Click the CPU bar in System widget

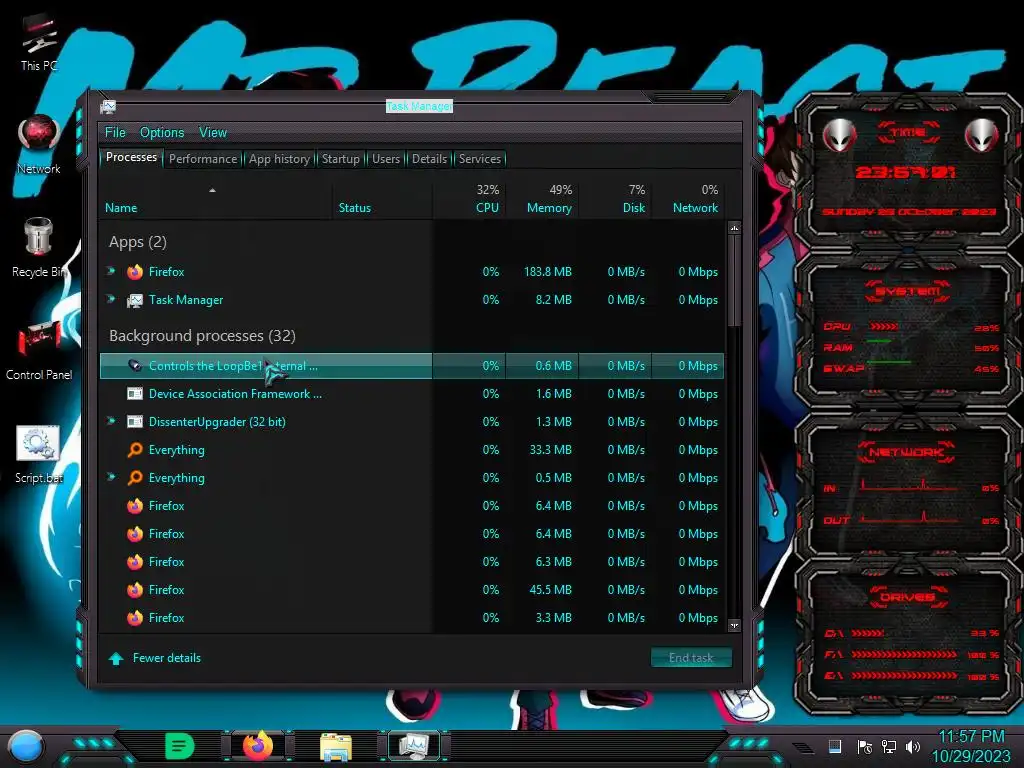point(884,327)
